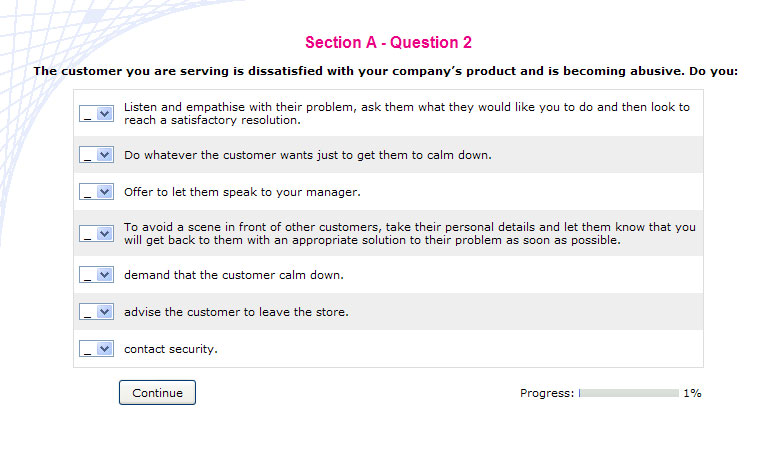This screenshot has height=449, width=777.
Task: Open dropdown next to 'demand that the customer calm down'
Action: (x=97, y=275)
